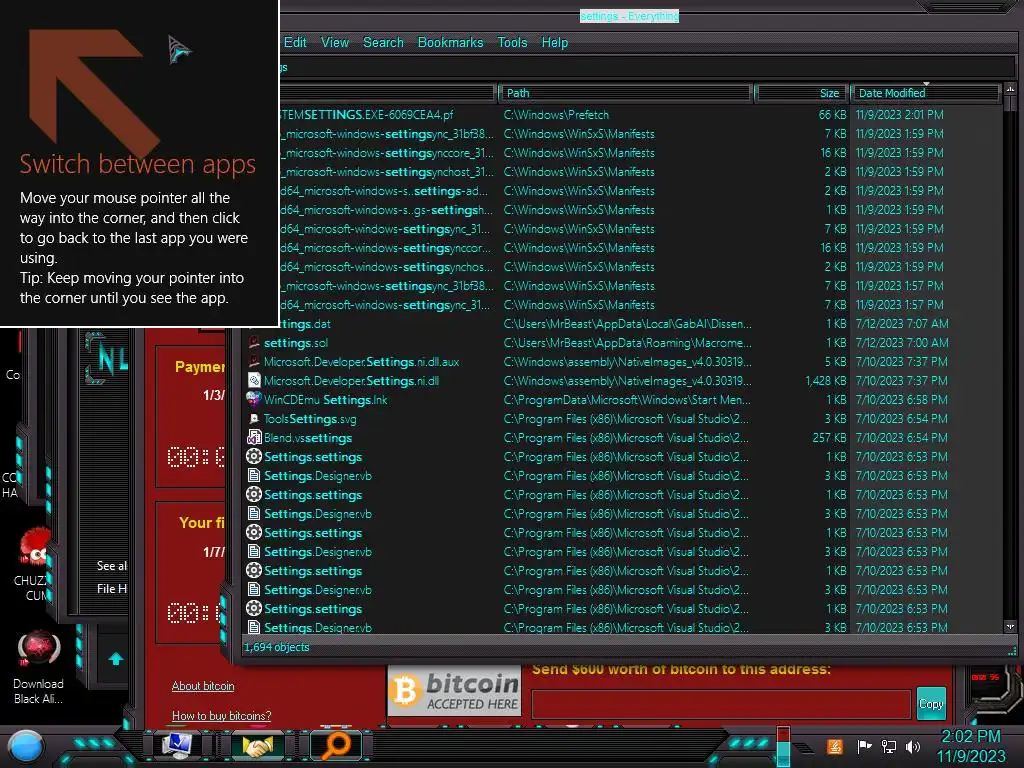The image size is (1024, 768).
Task: Click the 11/9/2023 2:01 PM date cell
Action: 899,115
